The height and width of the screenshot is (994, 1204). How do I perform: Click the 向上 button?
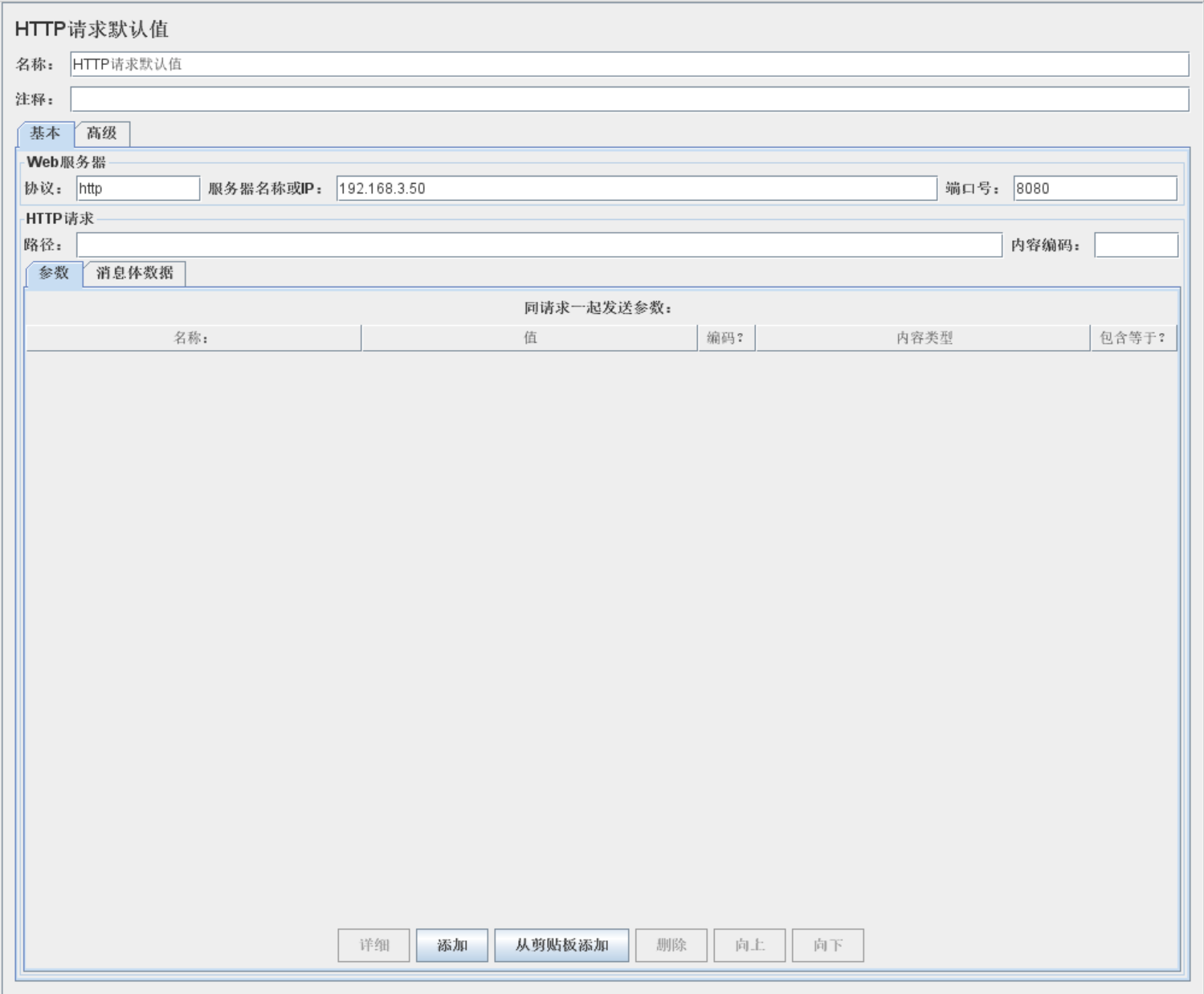[x=749, y=945]
